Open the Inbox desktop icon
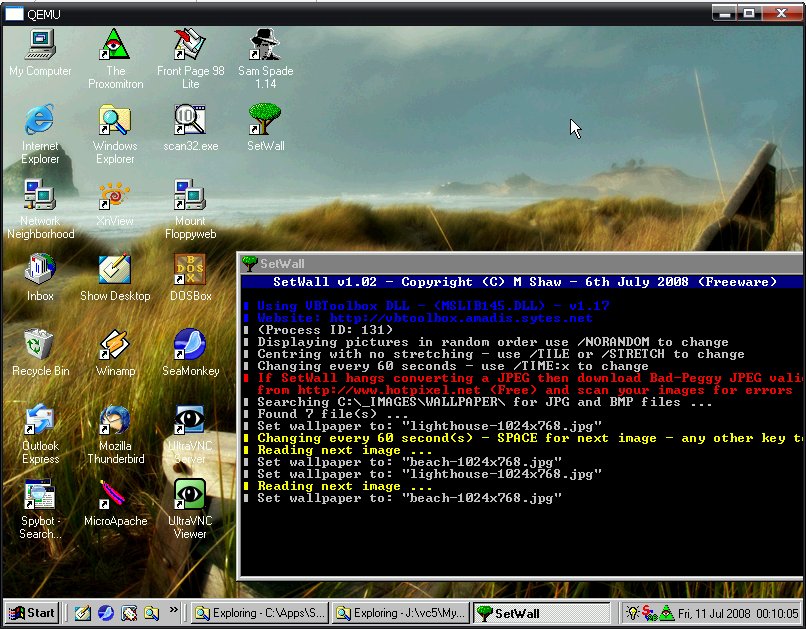Image resolution: width=806 pixels, height=629 pixels. [x=40, y=278]
